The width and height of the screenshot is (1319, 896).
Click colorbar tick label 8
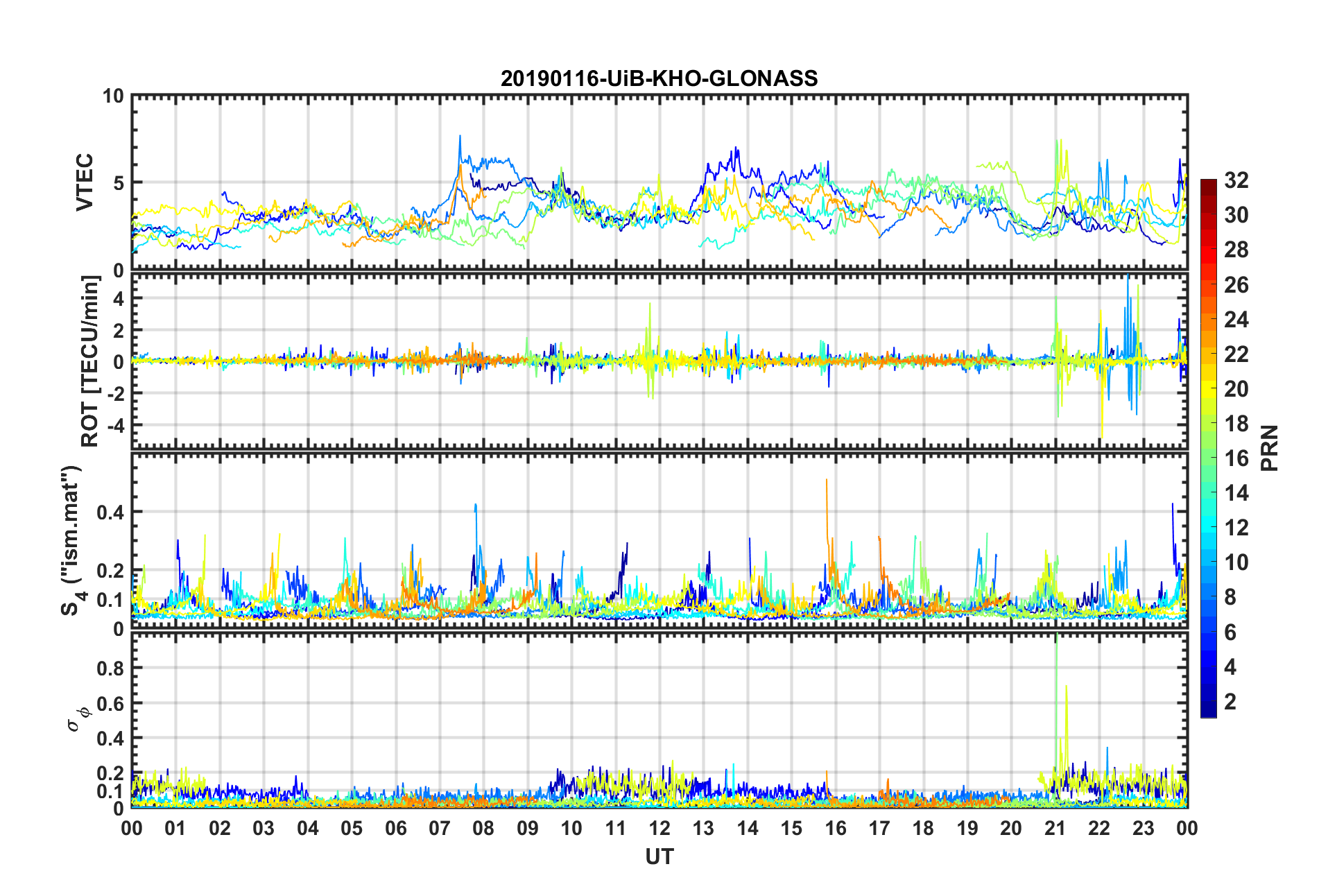[x=1230, y=596]
